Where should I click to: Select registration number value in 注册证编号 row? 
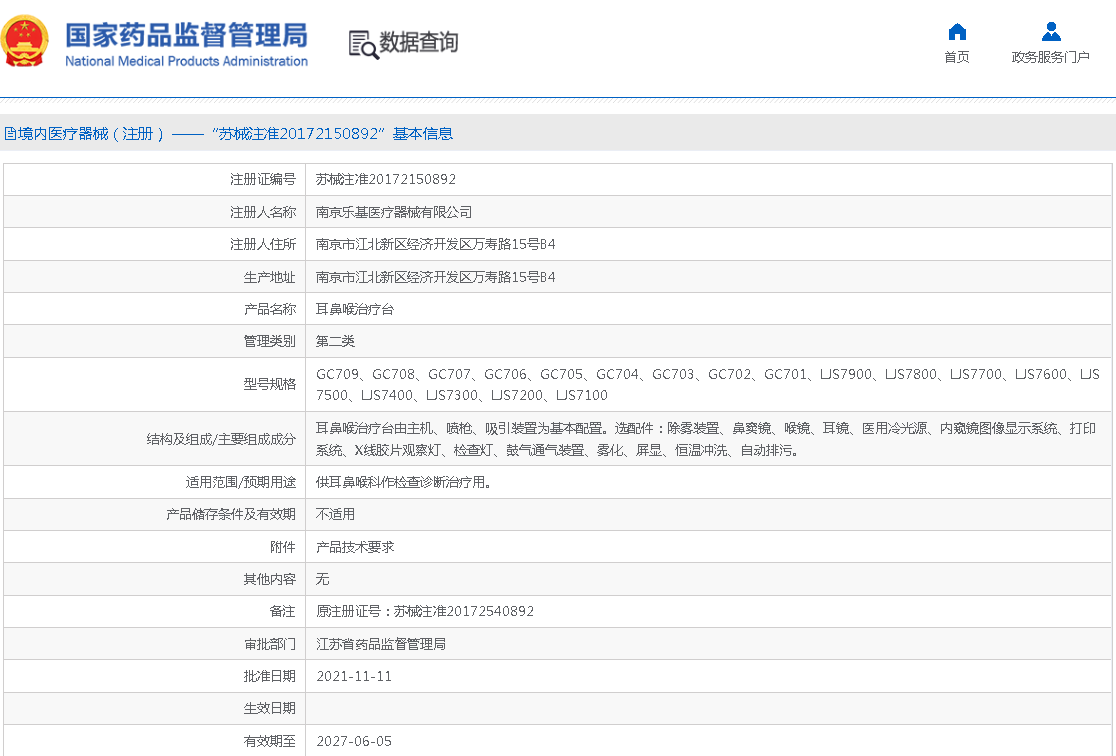(386, 180)
